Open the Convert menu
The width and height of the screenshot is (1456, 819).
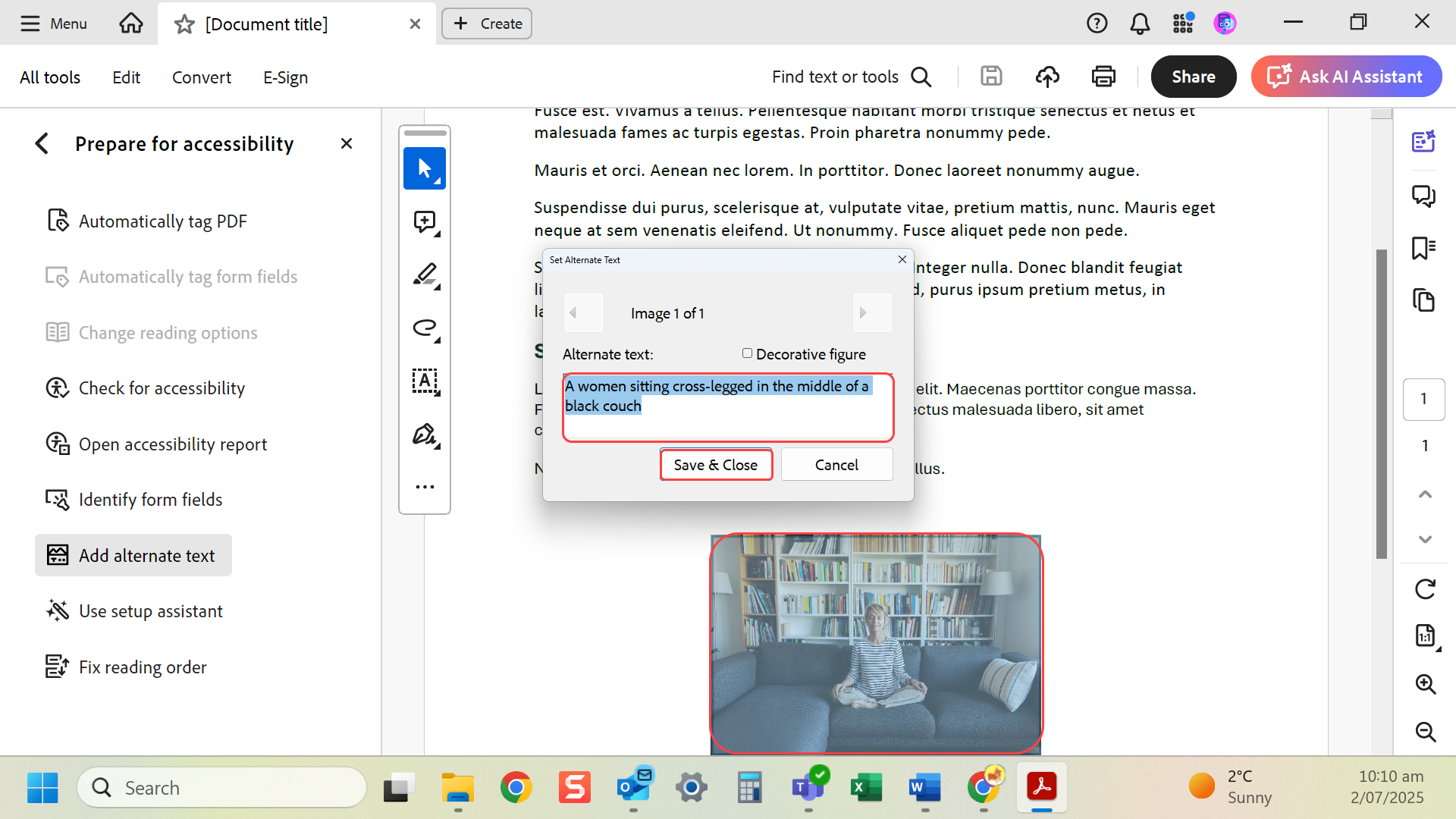(x=201, y=77)
